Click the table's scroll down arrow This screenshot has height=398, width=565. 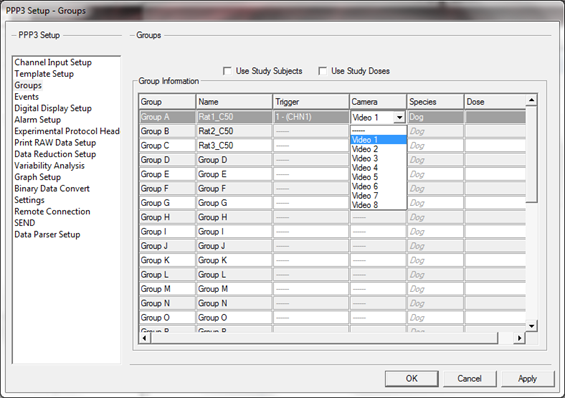tap(531, 326)
